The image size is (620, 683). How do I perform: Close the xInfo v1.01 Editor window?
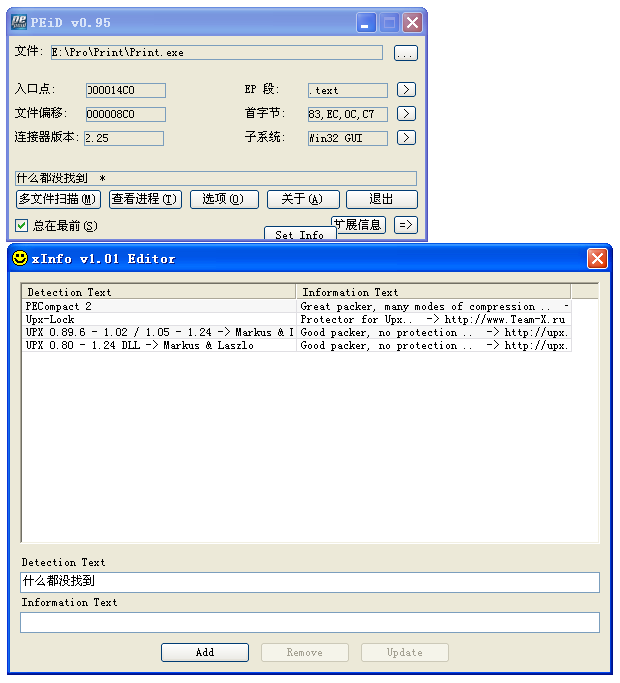(597, 258)
